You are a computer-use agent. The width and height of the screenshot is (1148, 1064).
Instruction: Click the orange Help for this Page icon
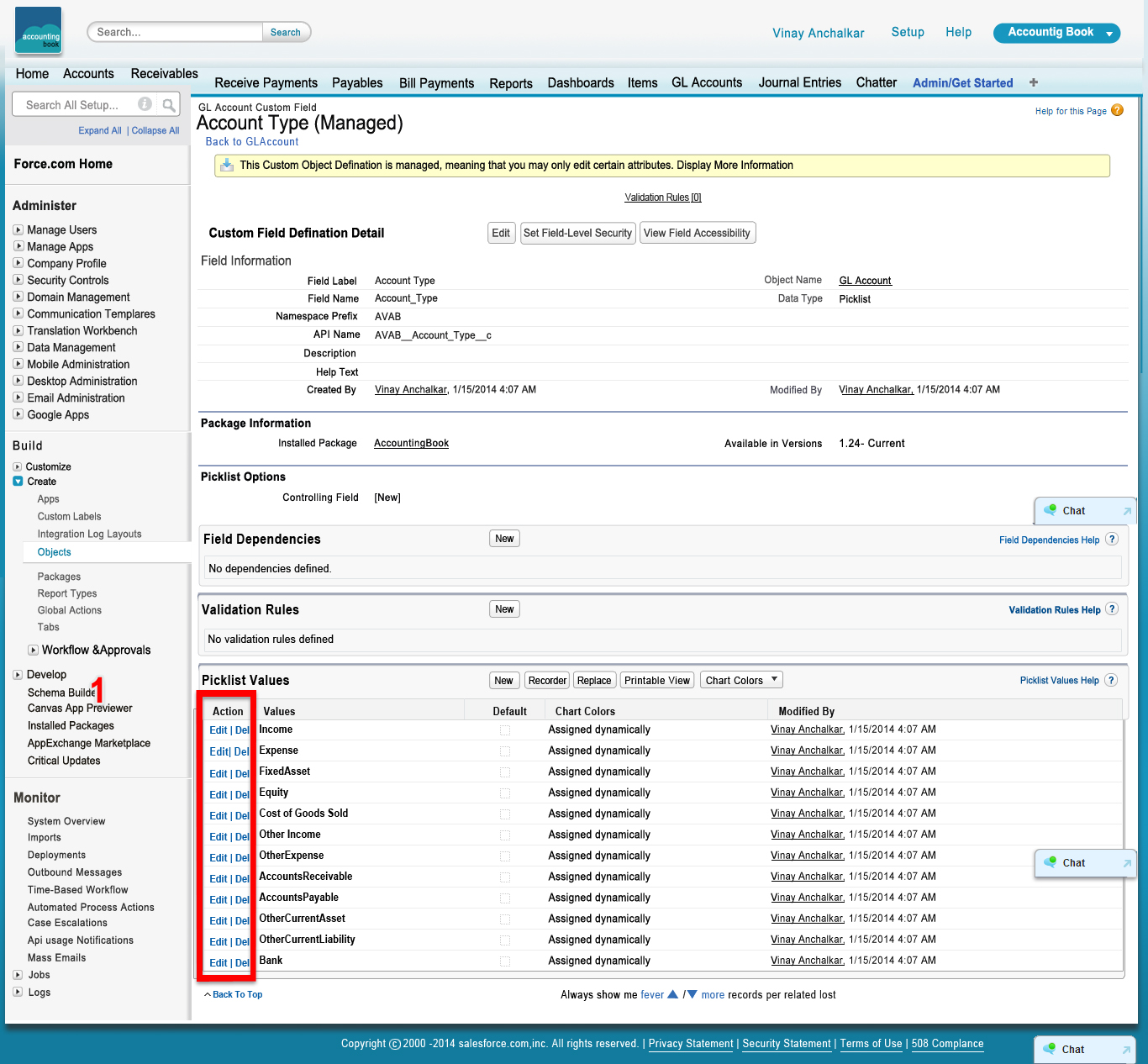[x=1117, y=110]
